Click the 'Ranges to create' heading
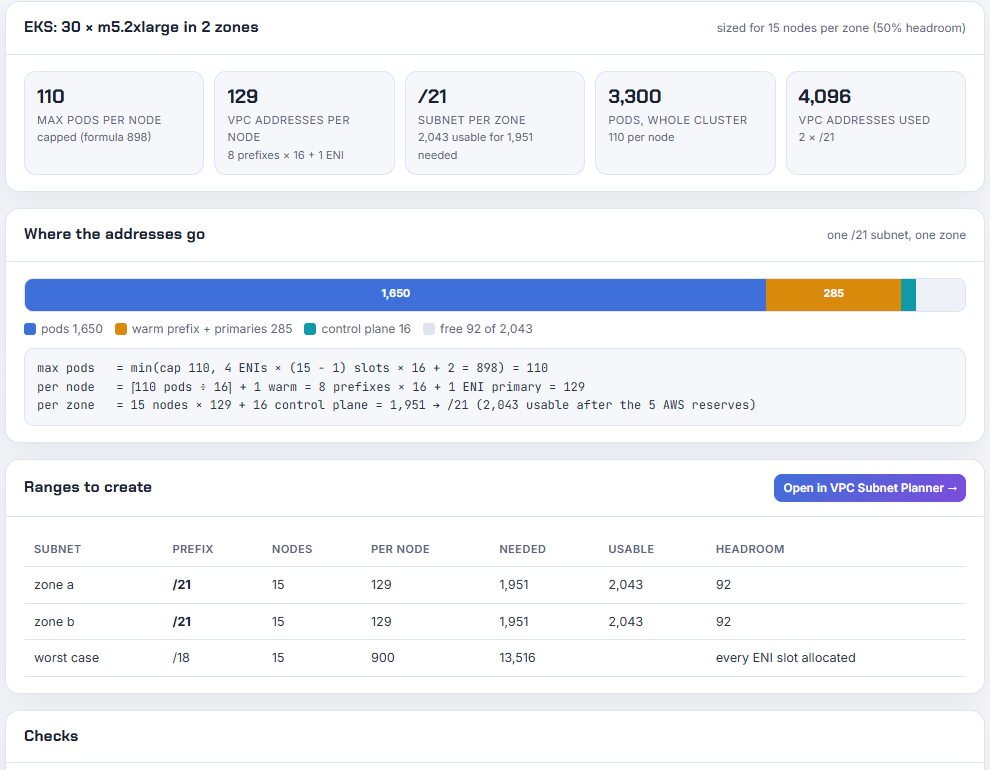 [x=88, y=487]
